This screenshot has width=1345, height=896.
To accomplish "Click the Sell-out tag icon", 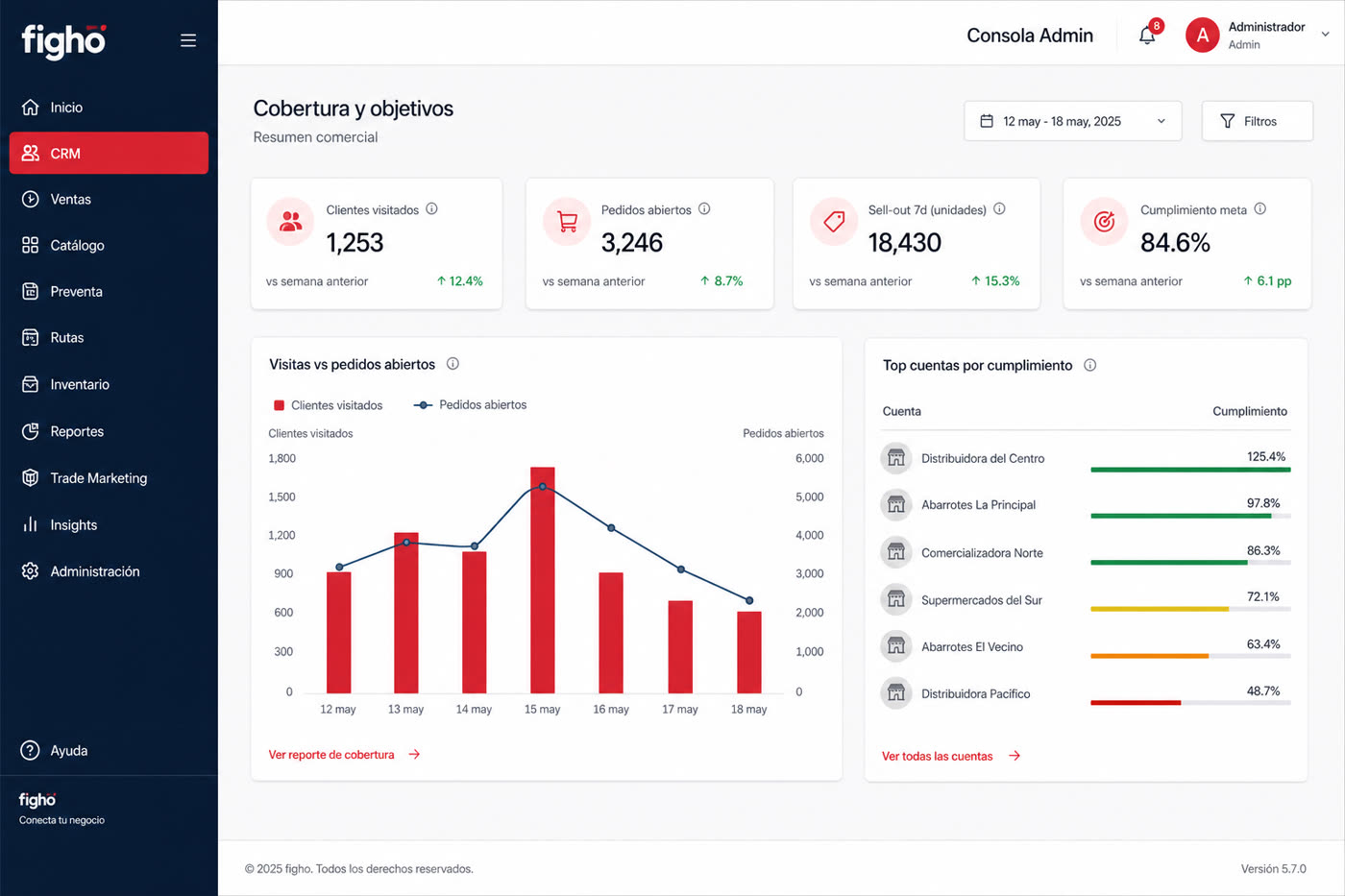I will tap(834, 222).
